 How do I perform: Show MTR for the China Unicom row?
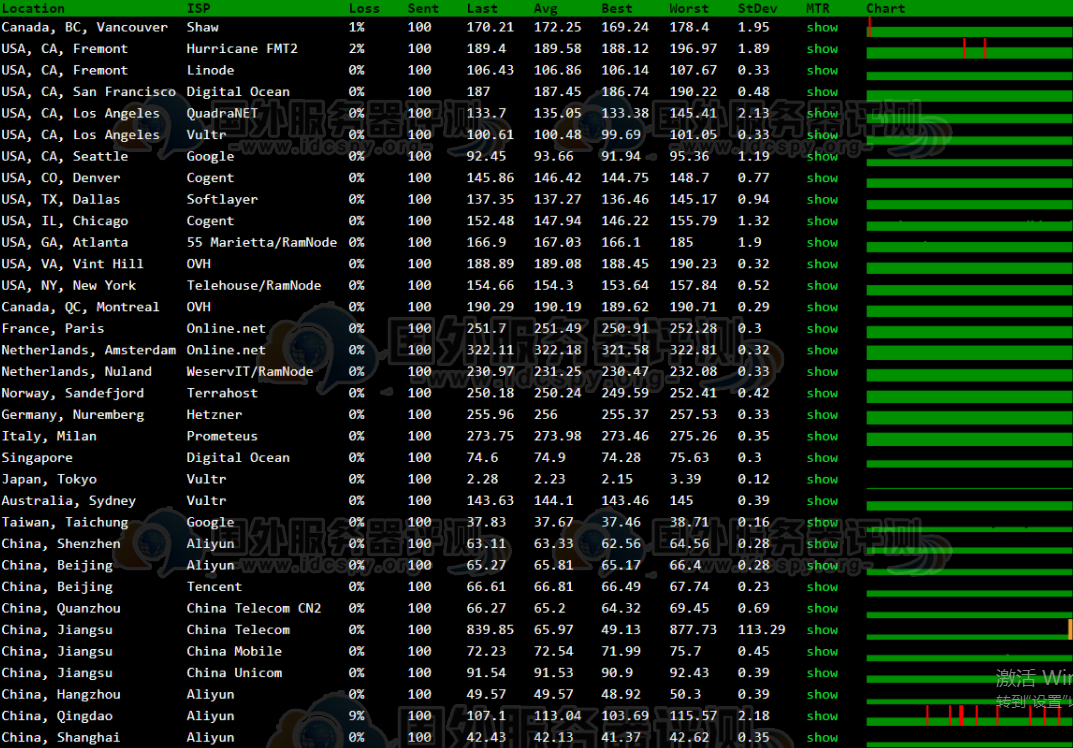tap(822, 673)
